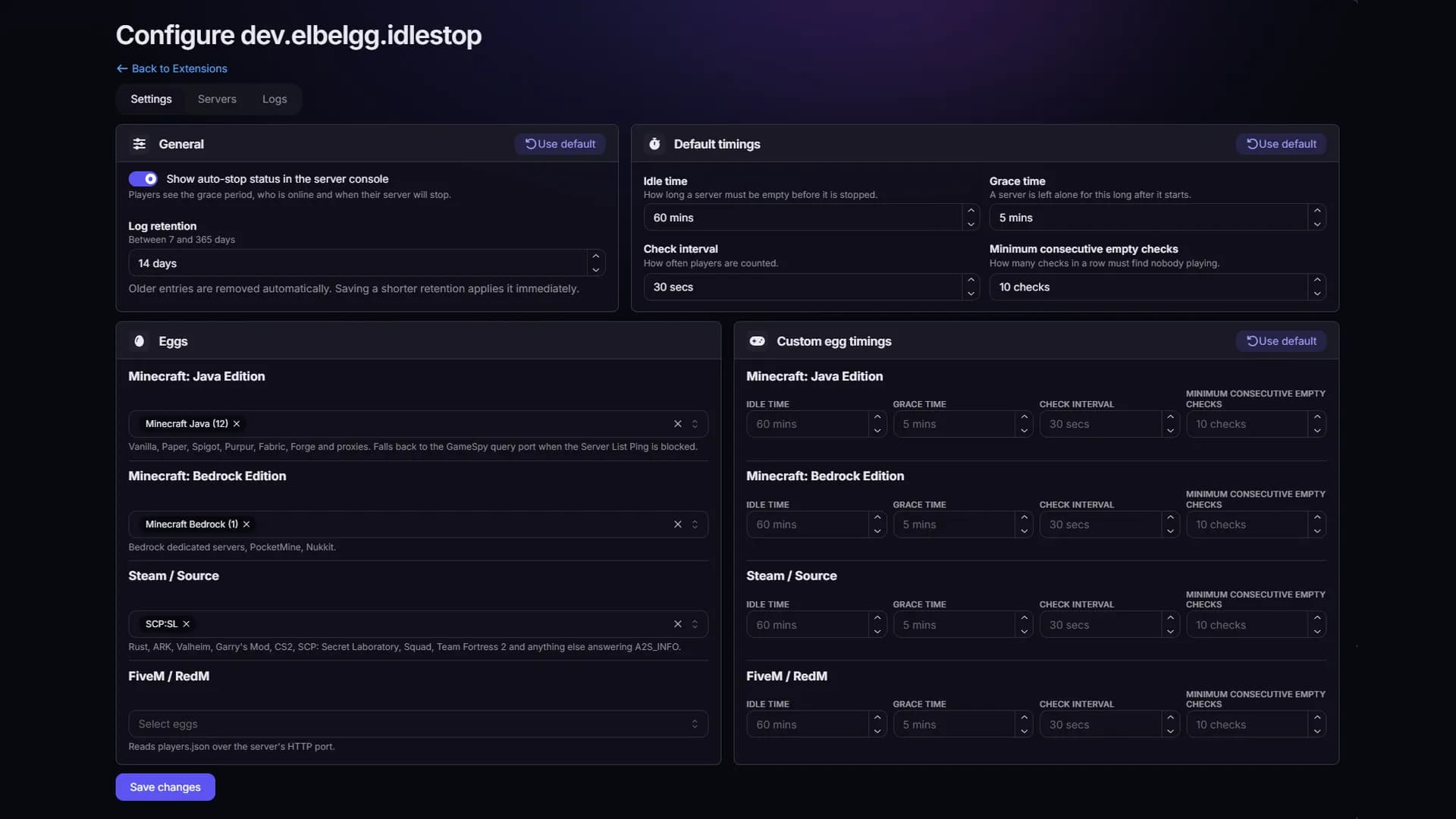Increase the default Idle time
The height and width of the screenshot is (819, 1456).
(x=971, y=210)
